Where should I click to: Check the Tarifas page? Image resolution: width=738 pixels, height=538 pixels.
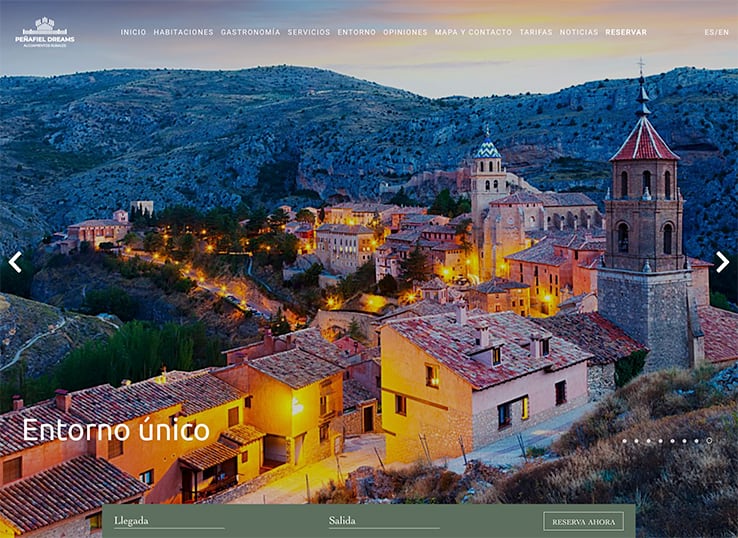(x=536, y=32)
